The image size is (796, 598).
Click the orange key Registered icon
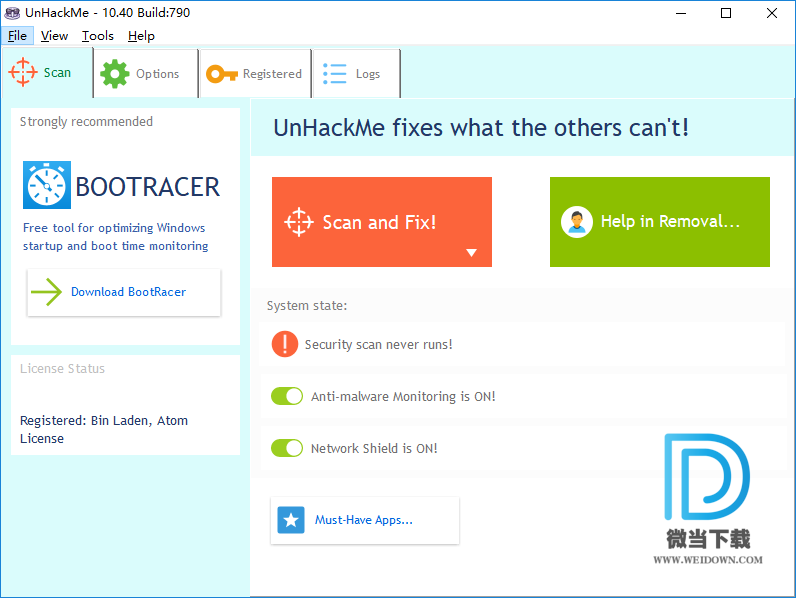(221, 74)
